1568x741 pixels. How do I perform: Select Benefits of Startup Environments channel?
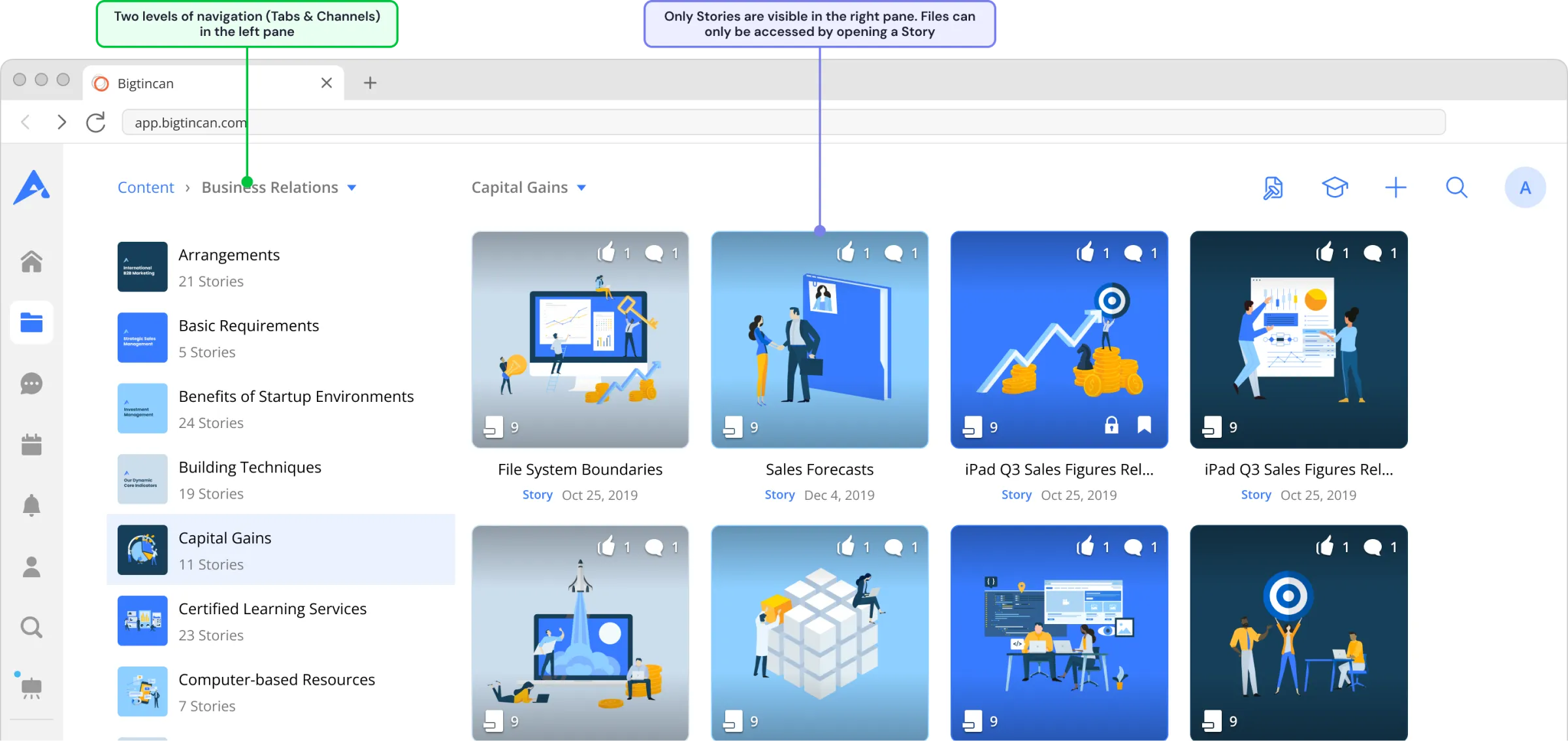281,408
